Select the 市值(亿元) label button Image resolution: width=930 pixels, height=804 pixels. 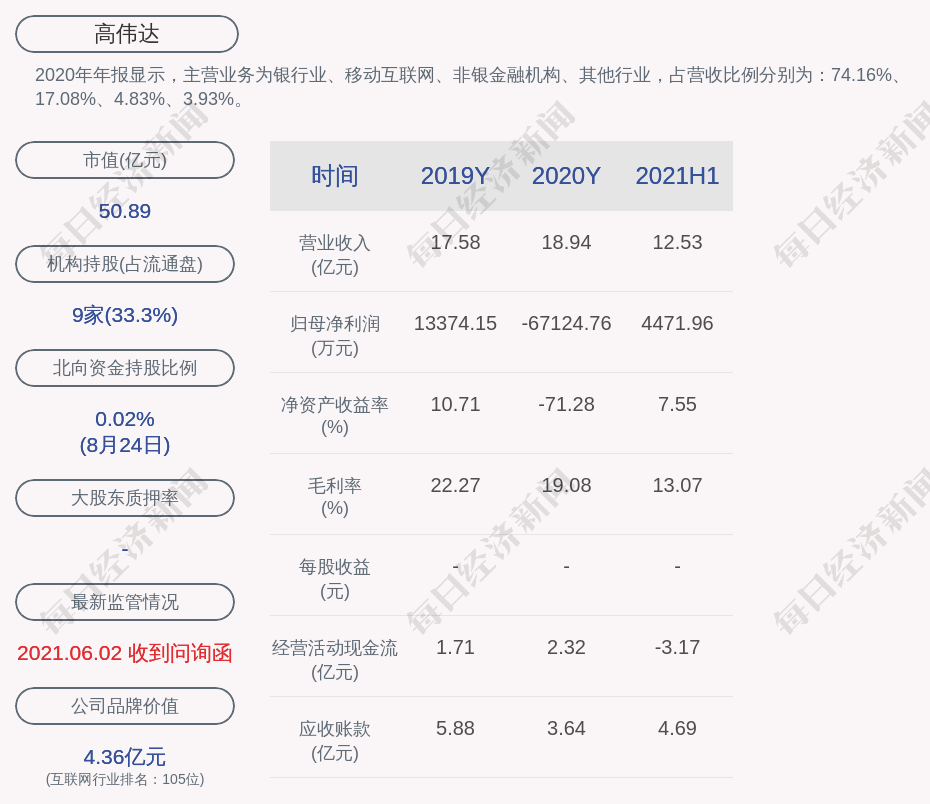tap(125, 160)
